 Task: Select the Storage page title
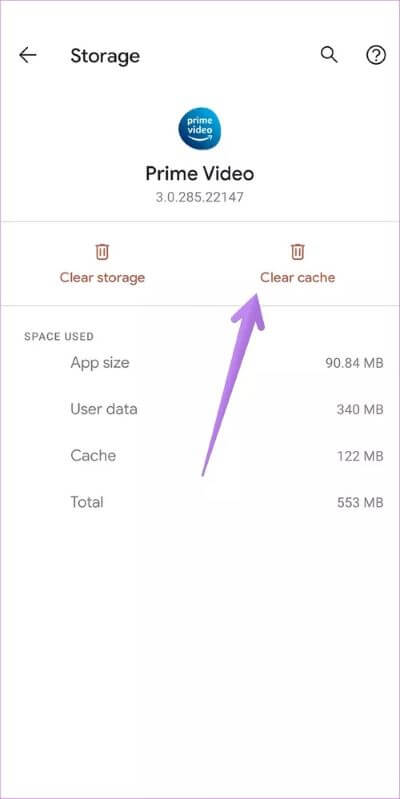point(105,56)
